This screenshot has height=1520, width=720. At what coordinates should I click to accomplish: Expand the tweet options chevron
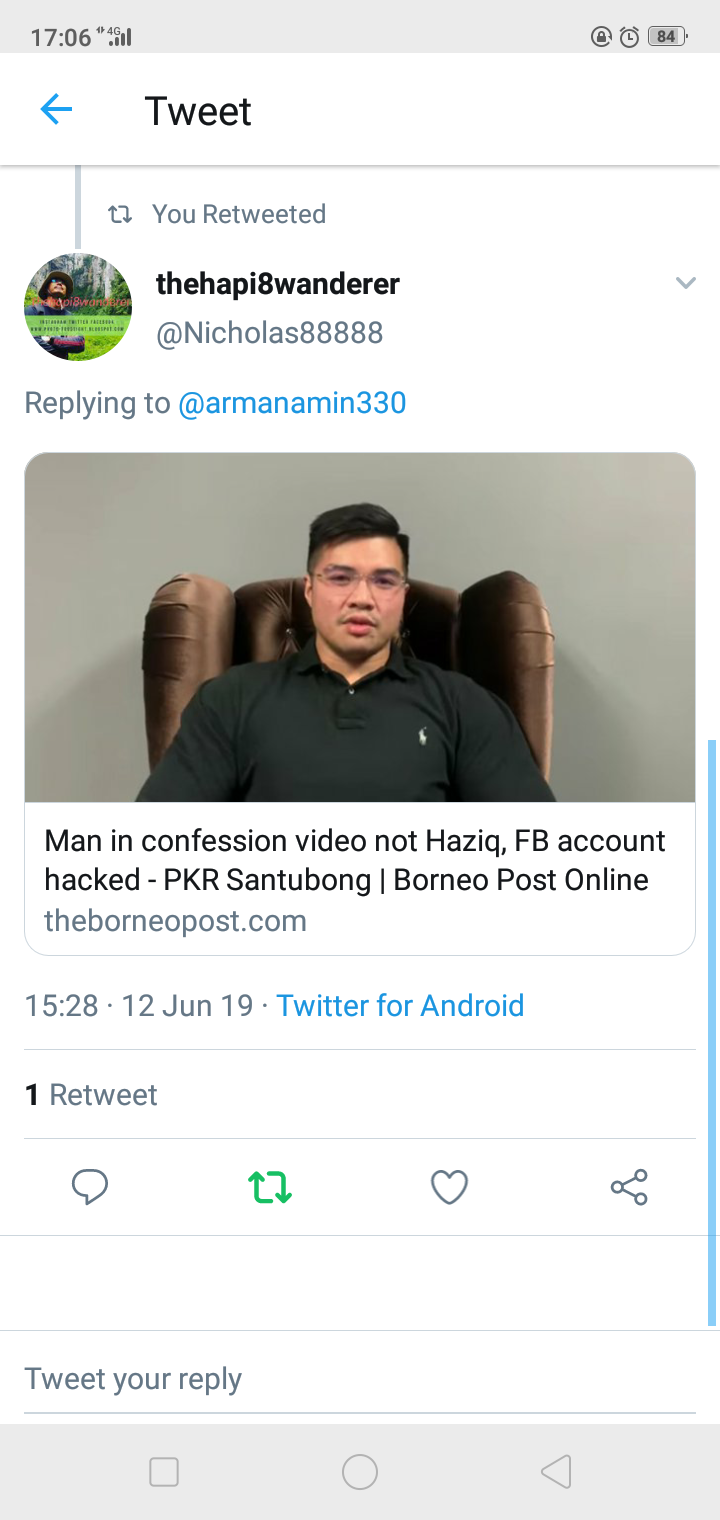tap(685, 283)
